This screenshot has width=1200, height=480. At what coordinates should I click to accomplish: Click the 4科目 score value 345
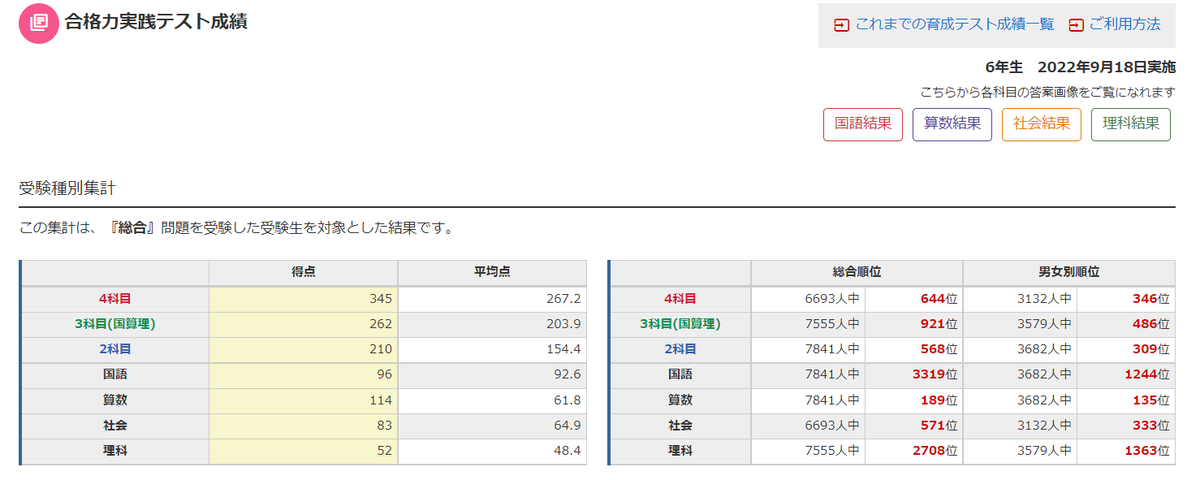click(x=381, y=298)
